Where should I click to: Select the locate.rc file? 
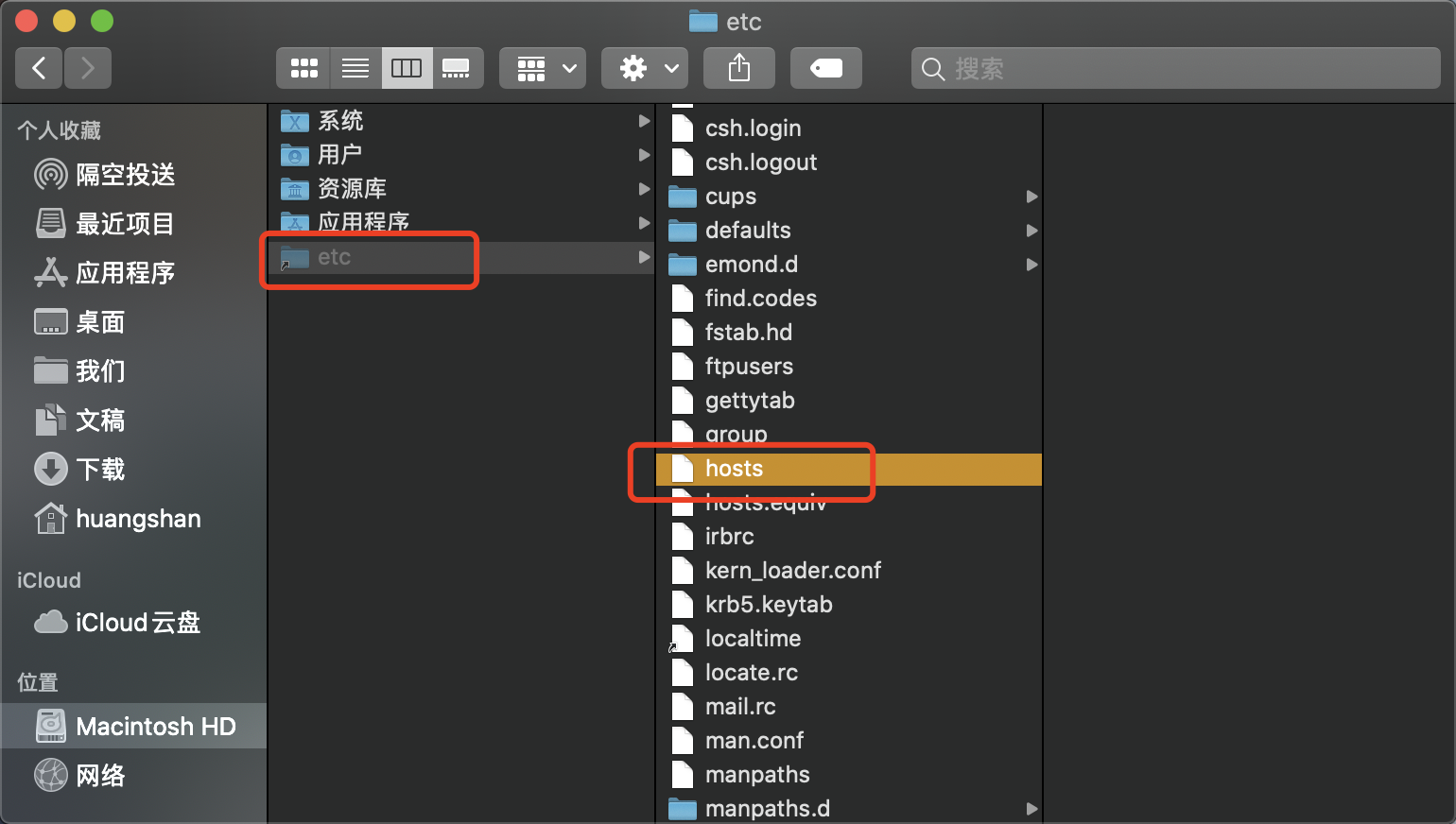pyautogui.click(x=849, y=673)
